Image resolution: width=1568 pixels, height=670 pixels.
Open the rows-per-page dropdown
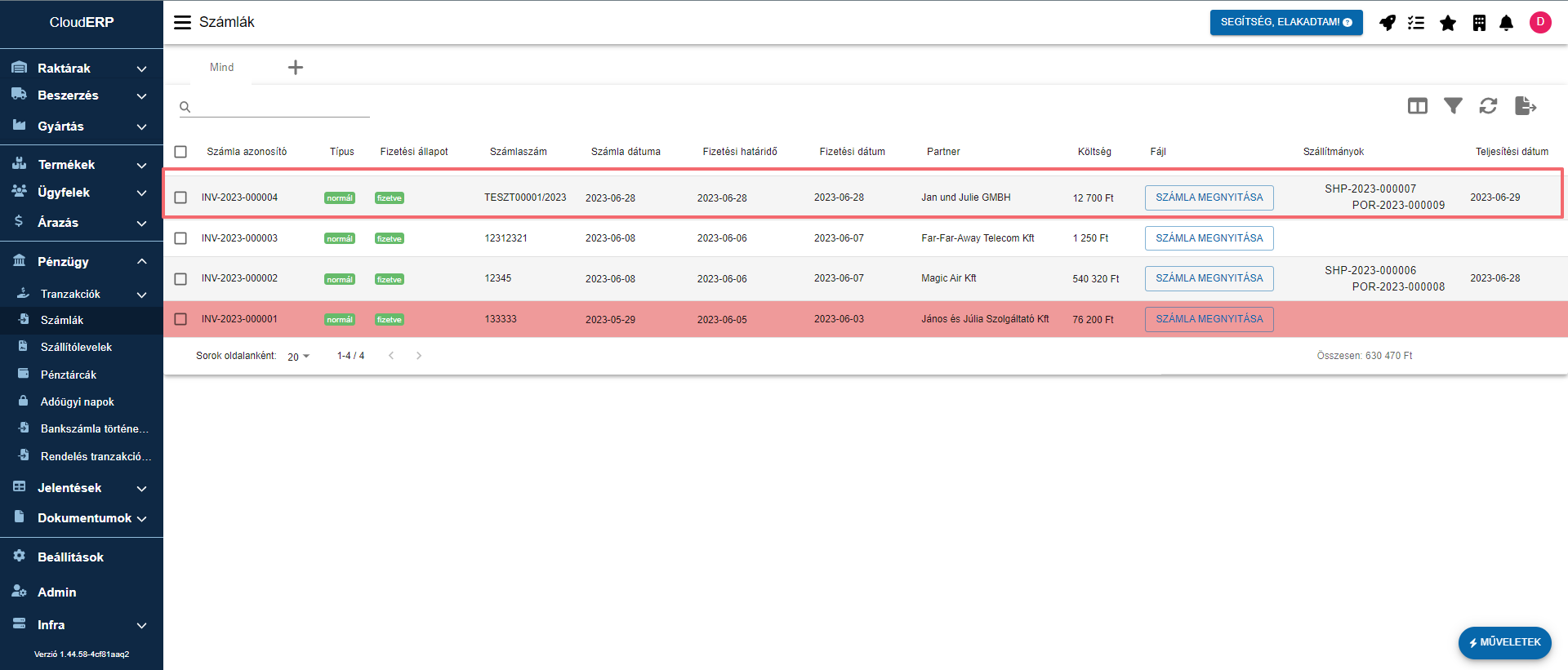pyautogui.click(x=298, y=357)
